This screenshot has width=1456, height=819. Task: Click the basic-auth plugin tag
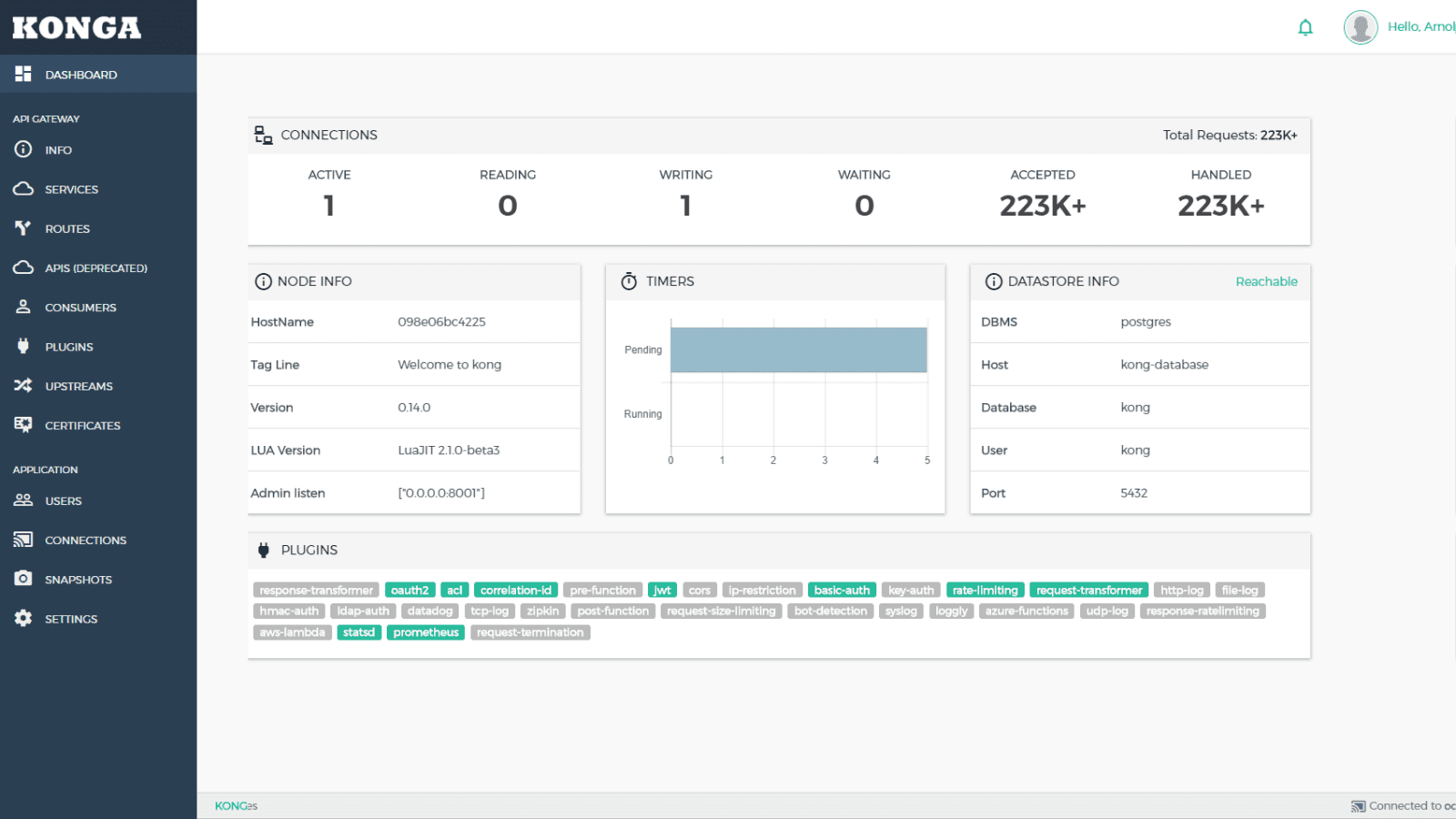coord(842,590)
